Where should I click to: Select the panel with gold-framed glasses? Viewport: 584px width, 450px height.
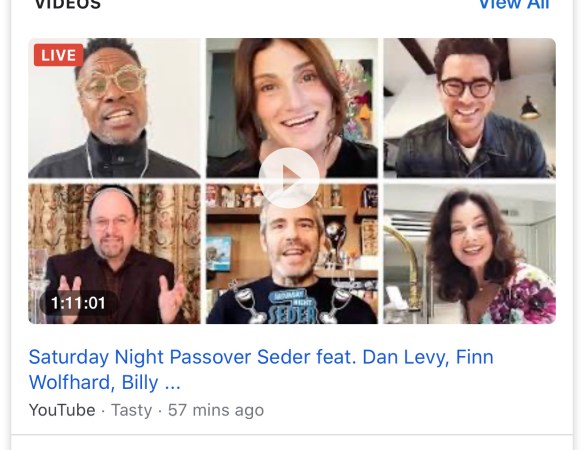[114, 108]
